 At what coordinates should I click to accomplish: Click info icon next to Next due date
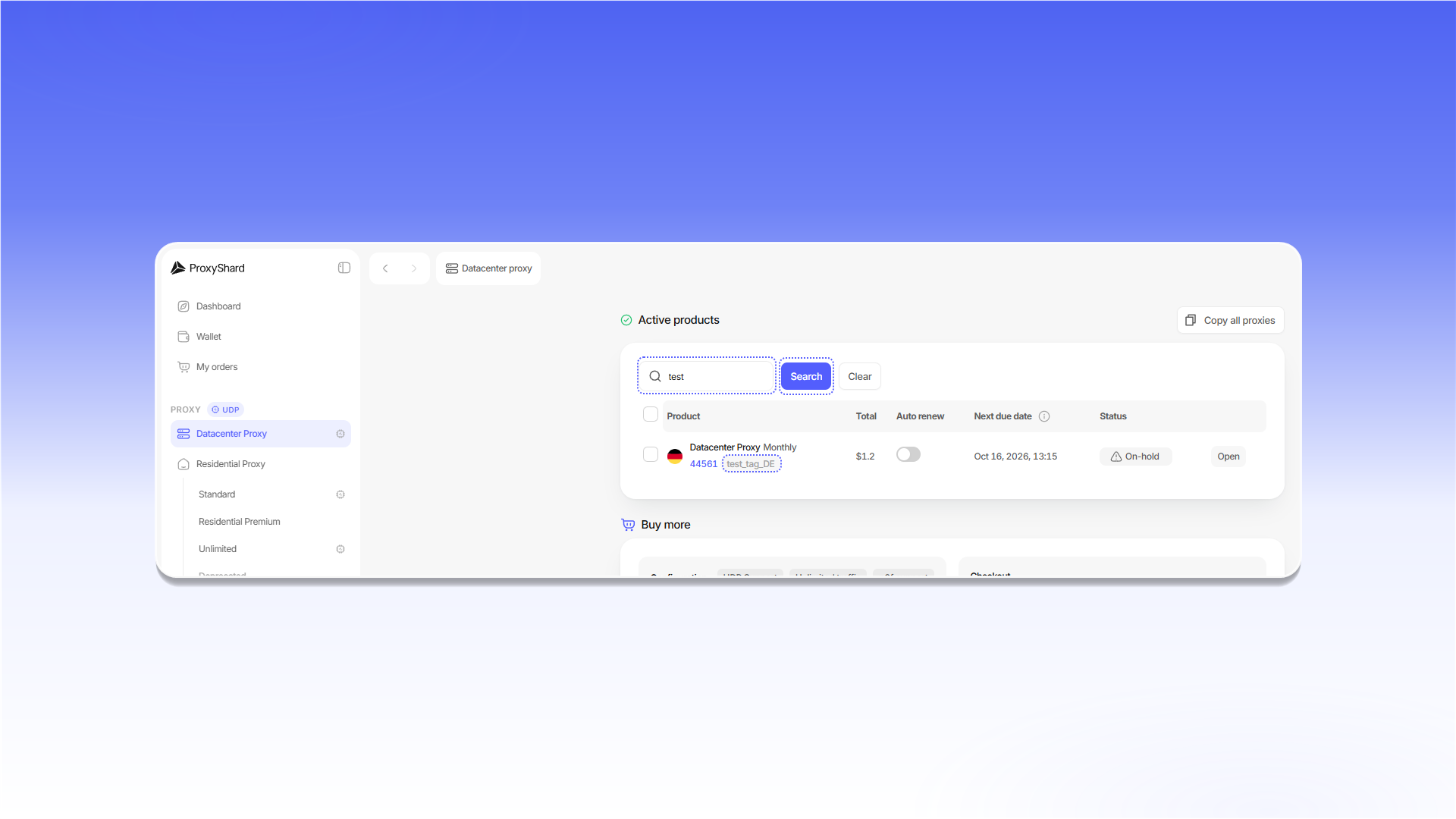(x=1044, y=416)
